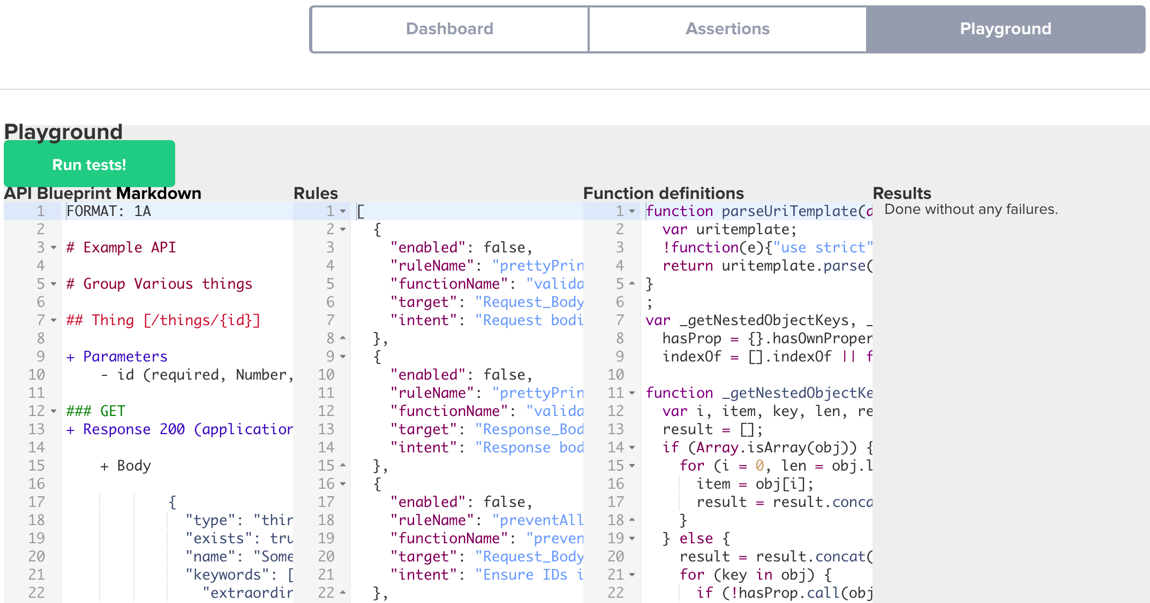Collapse the '} else {' block arrow
The height and width of the screenshot is (603, 1150).
[x=633, y=539]
